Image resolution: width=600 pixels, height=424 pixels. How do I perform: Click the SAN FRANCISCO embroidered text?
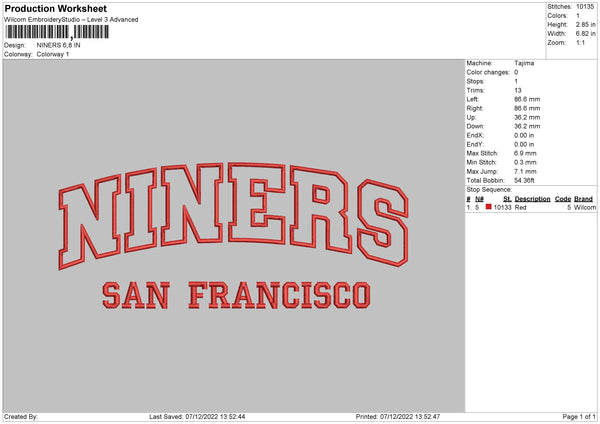tap(236, 295)
